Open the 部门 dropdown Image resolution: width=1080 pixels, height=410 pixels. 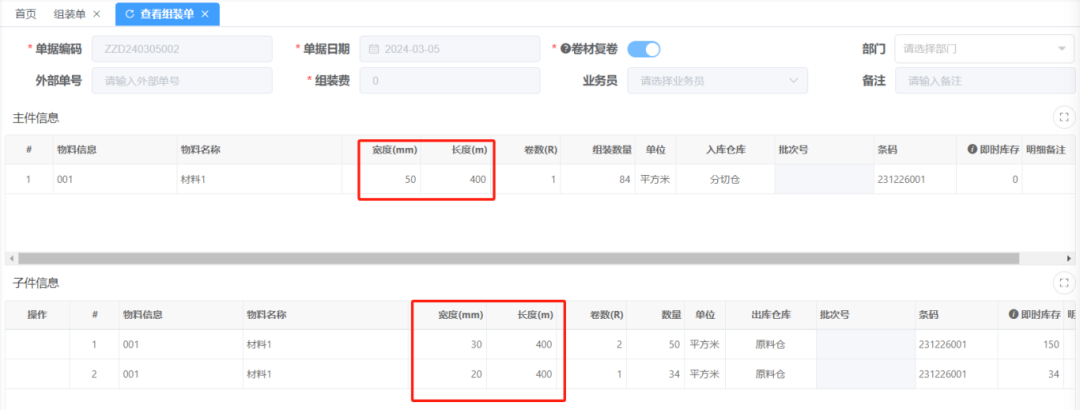[984, 48]
